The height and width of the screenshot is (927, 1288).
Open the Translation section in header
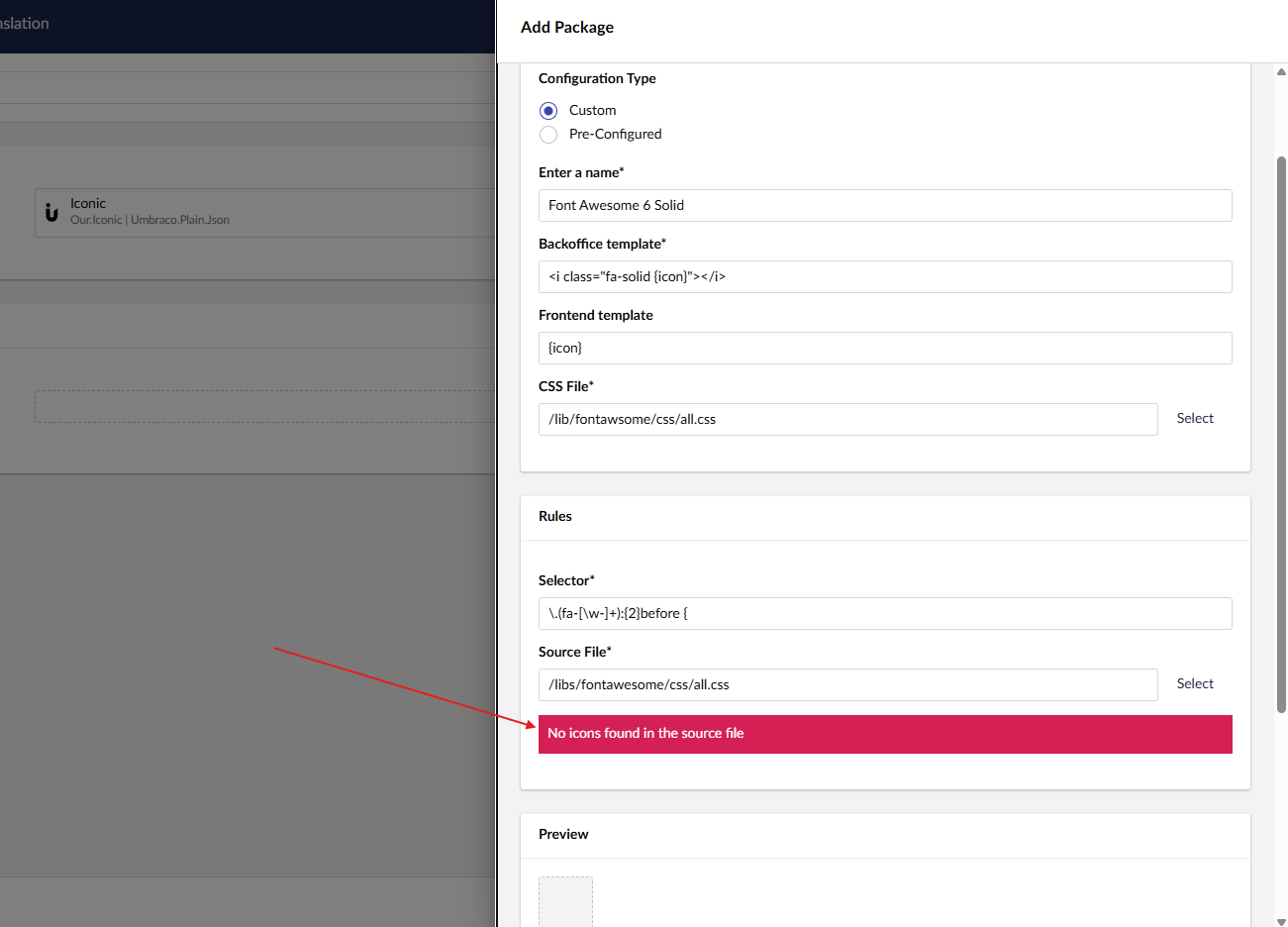(x=25, y=24)
